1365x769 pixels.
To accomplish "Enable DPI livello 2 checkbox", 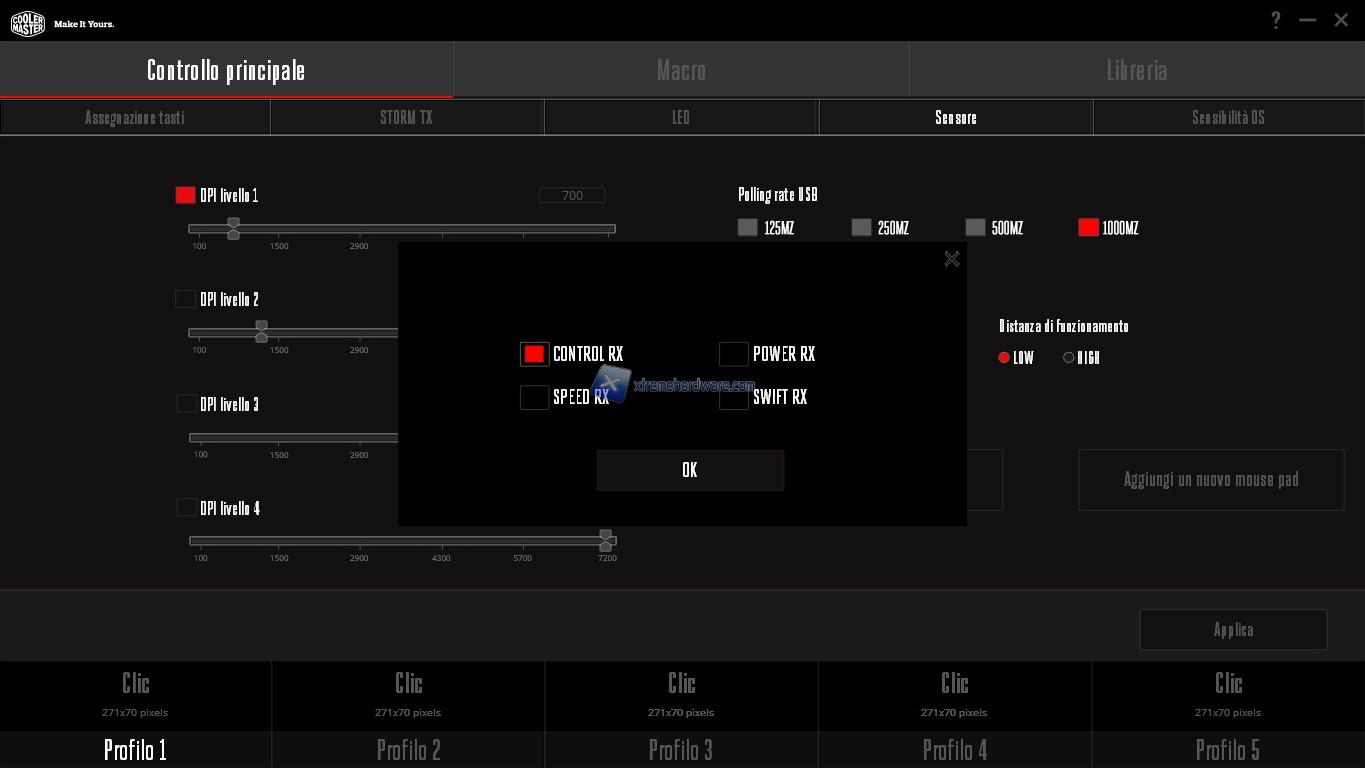I will coord(185,299).
